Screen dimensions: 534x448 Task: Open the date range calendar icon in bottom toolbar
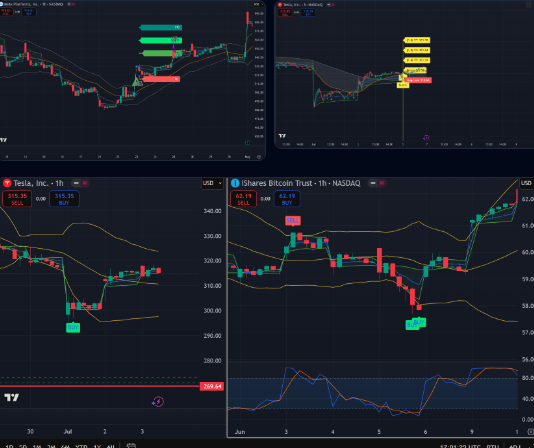131,446
